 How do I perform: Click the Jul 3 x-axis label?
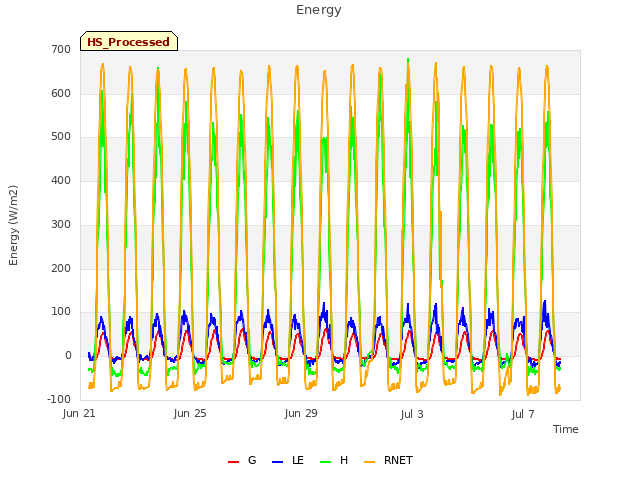(x=412, y=414)
